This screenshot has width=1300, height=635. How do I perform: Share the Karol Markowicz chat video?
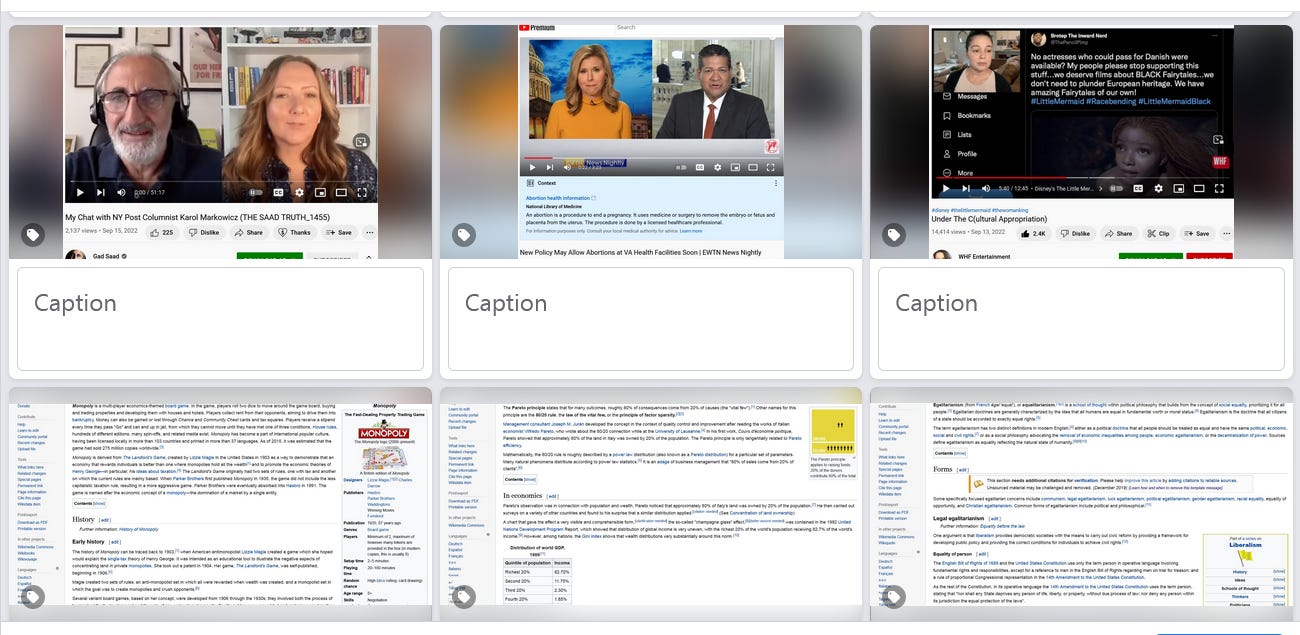point(248,232)
